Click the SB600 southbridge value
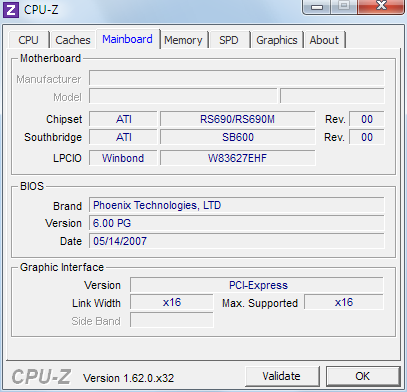The height and width of the screenshot is (392, 407). tap(237, 137)
